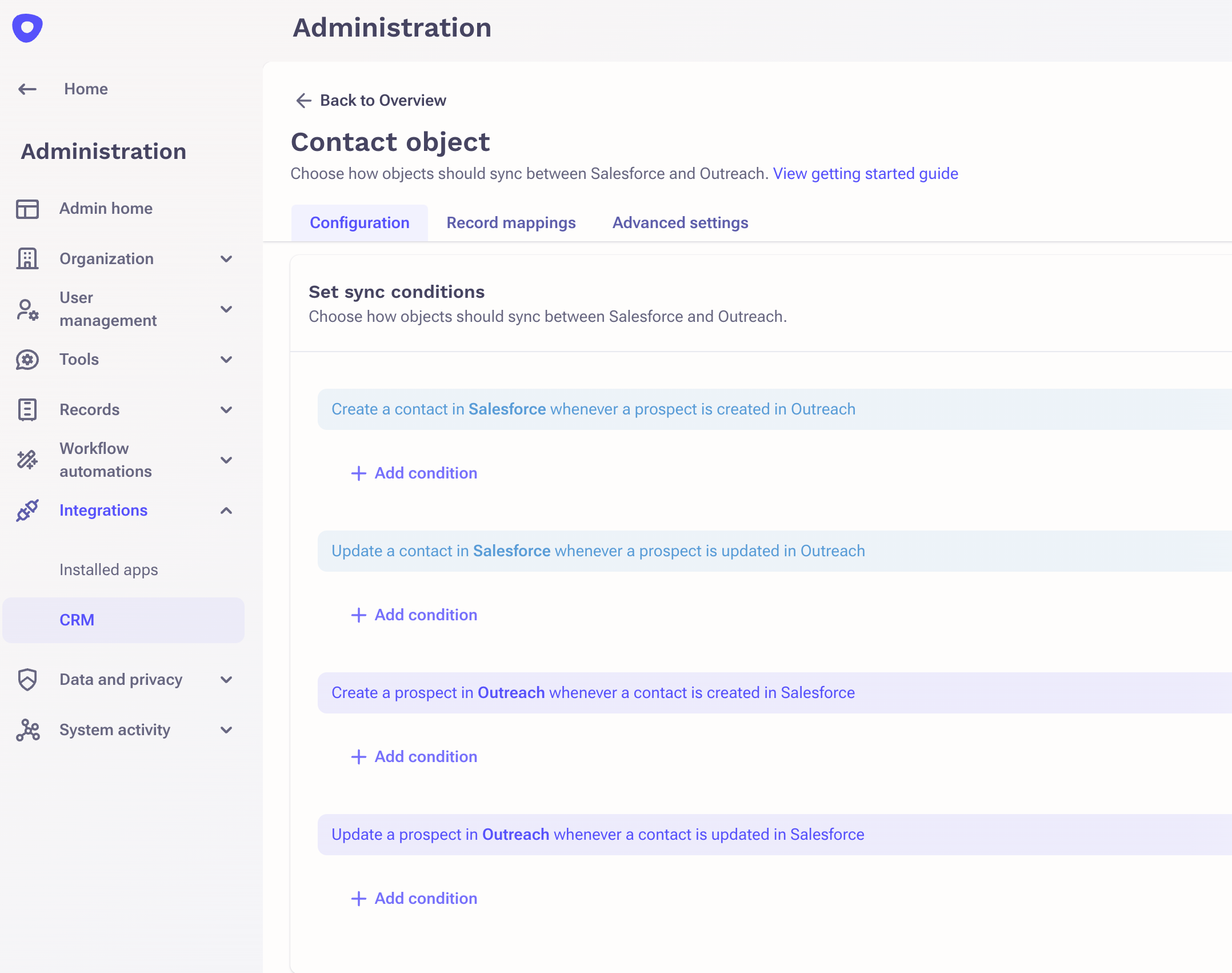The image size is (1232, 973).
Task: Click the System activity label
Action: (115, 730)
